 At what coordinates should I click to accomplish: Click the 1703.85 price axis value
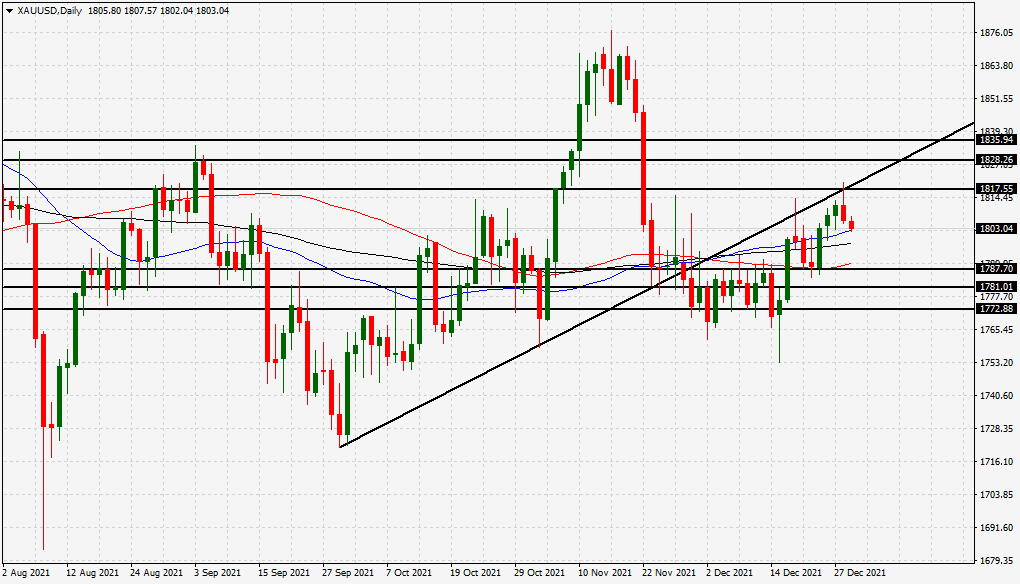click(x=997, y=495)
